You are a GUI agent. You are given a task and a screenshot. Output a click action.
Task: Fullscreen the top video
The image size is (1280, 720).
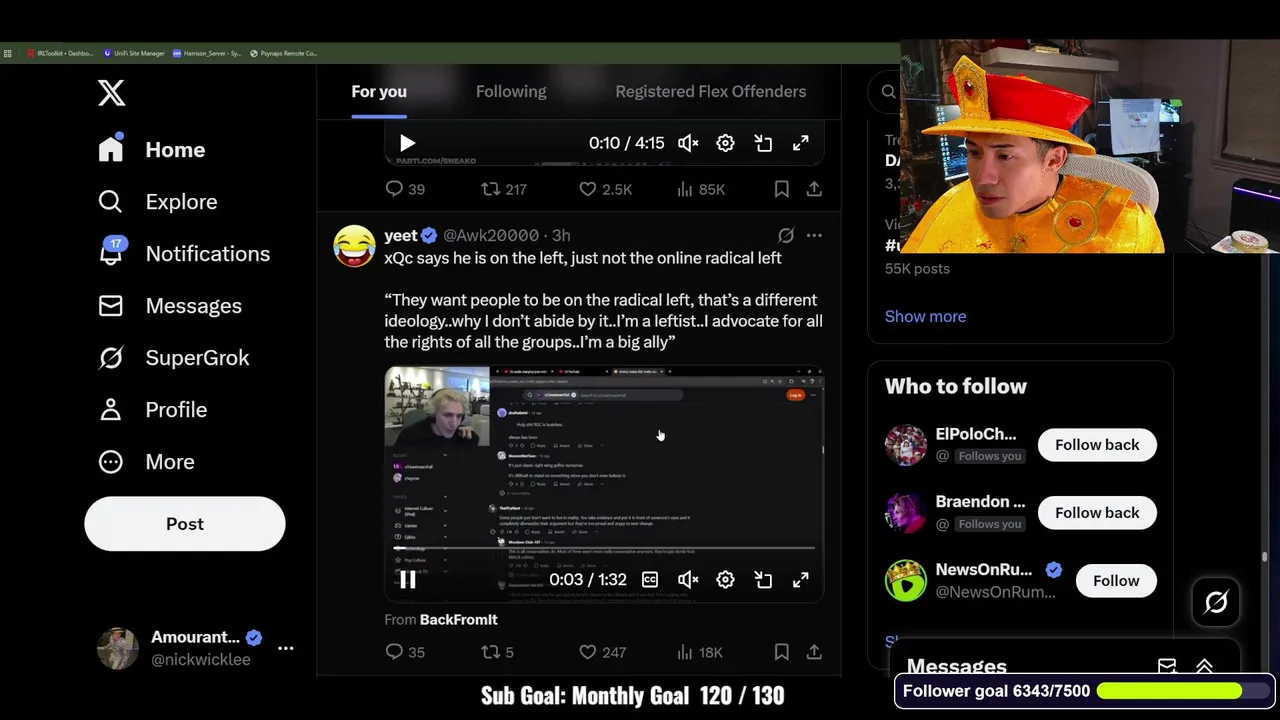pos(801,143)
